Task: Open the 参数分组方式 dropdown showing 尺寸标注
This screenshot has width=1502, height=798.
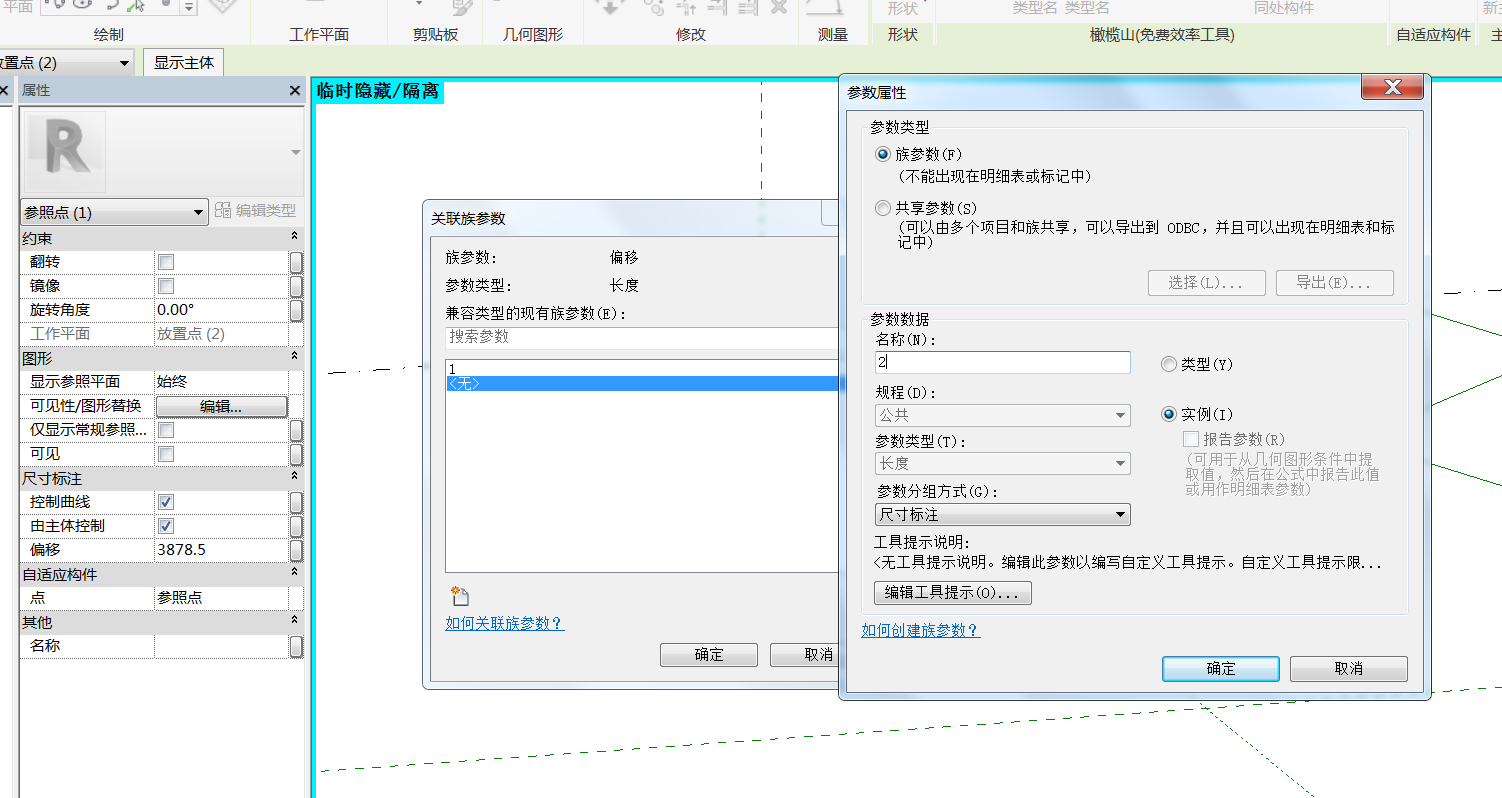Action: point(1002,515)
